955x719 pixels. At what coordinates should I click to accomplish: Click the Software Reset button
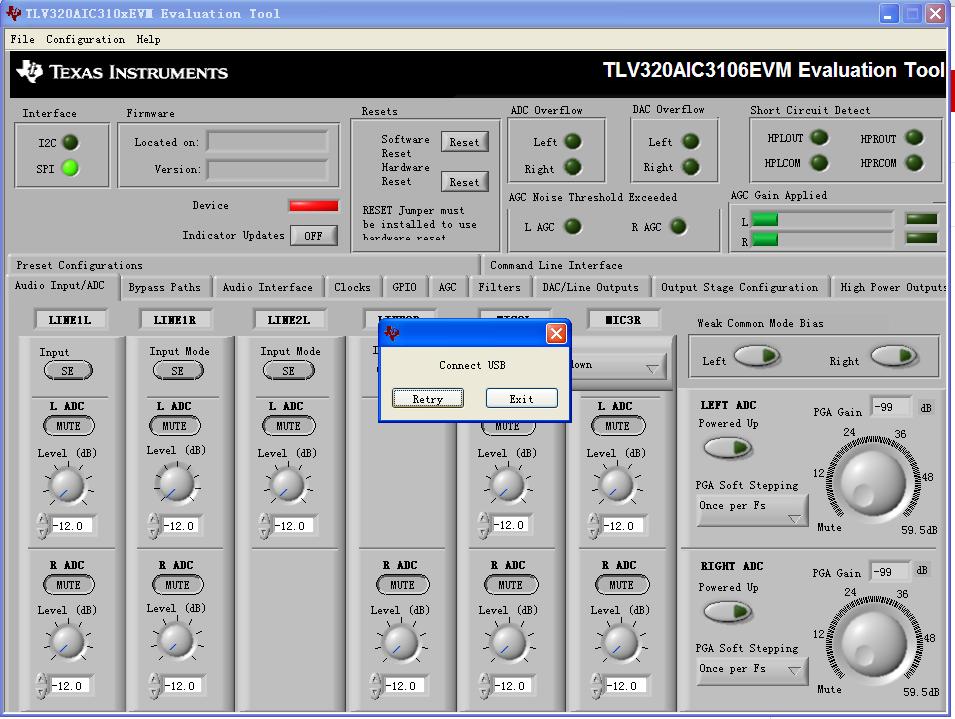coord(464,142)
